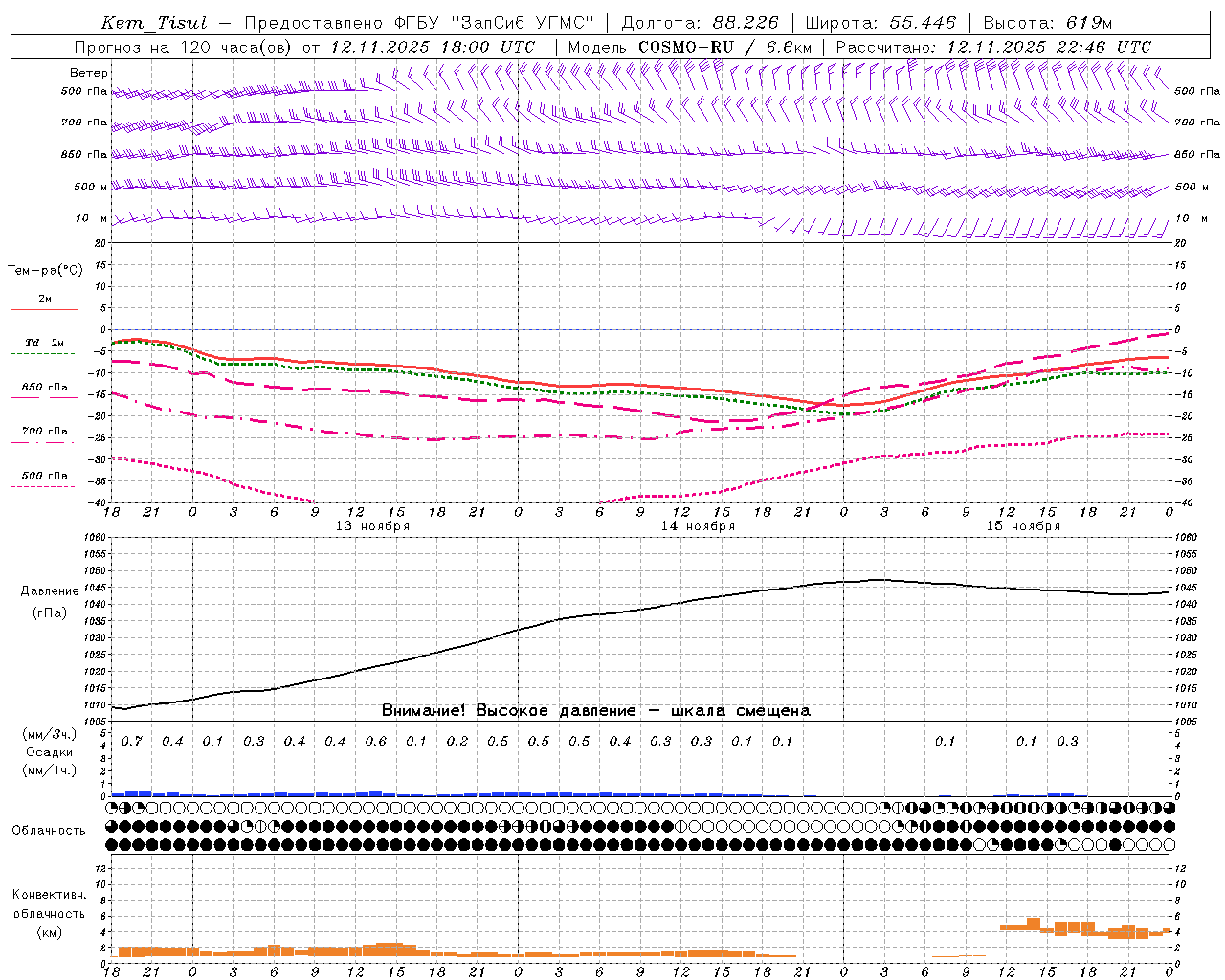Click the right-side 700 гПа wind level label
1225x980 pixels.
[1197, 122]
